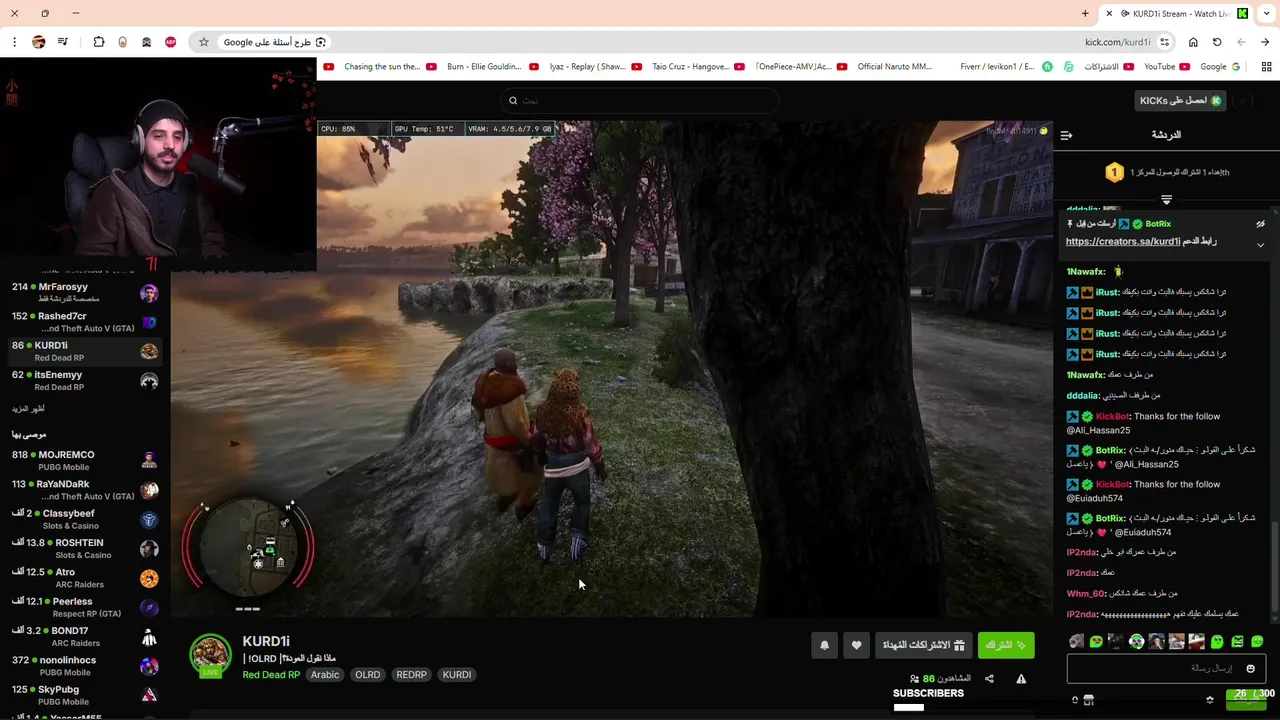Collapse the chat panel with the arrow icon
Viewport: 1280px width, 720px height.
click(1066, 135)
